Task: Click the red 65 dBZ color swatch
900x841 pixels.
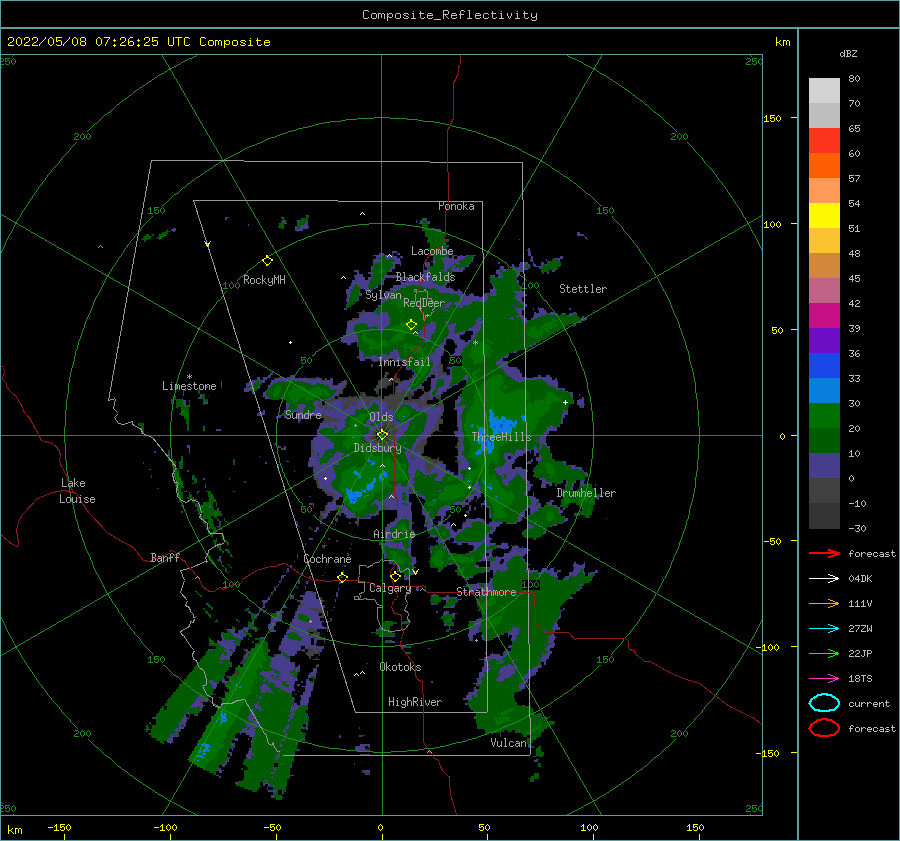Action: (824, 140)
